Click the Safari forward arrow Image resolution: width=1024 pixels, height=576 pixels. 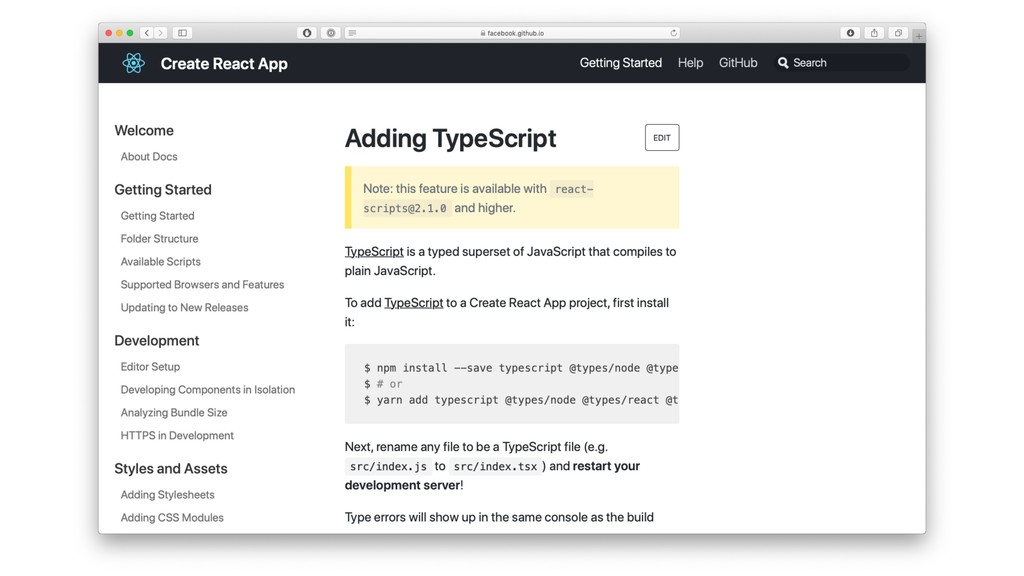(x=160, y=33)
